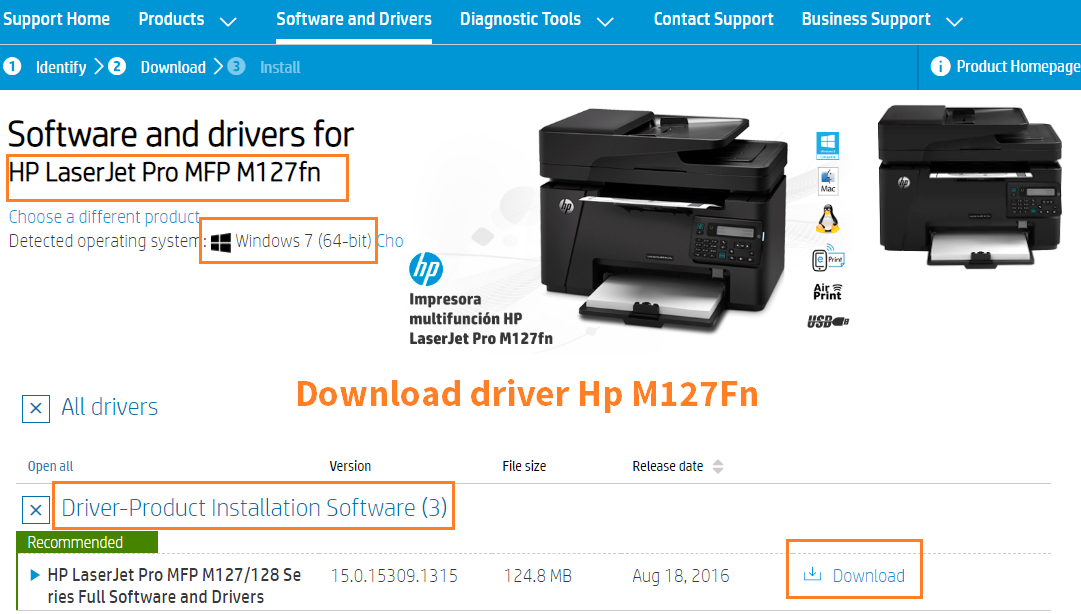Click the HP logo on printer banner

(426, 269)
